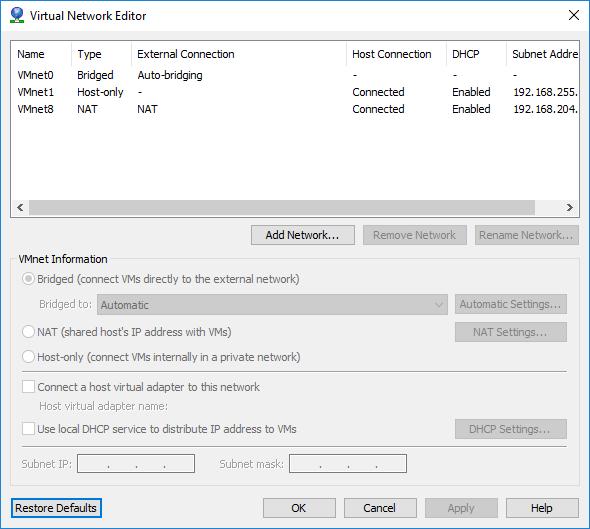590x529 pixels.
Task: Click the Cancel button
Action: 380,508
